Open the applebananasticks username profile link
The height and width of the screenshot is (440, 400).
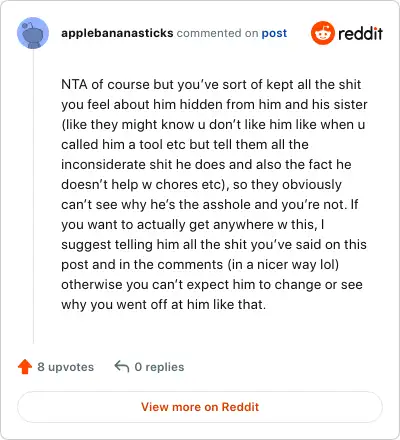(117, 33)
